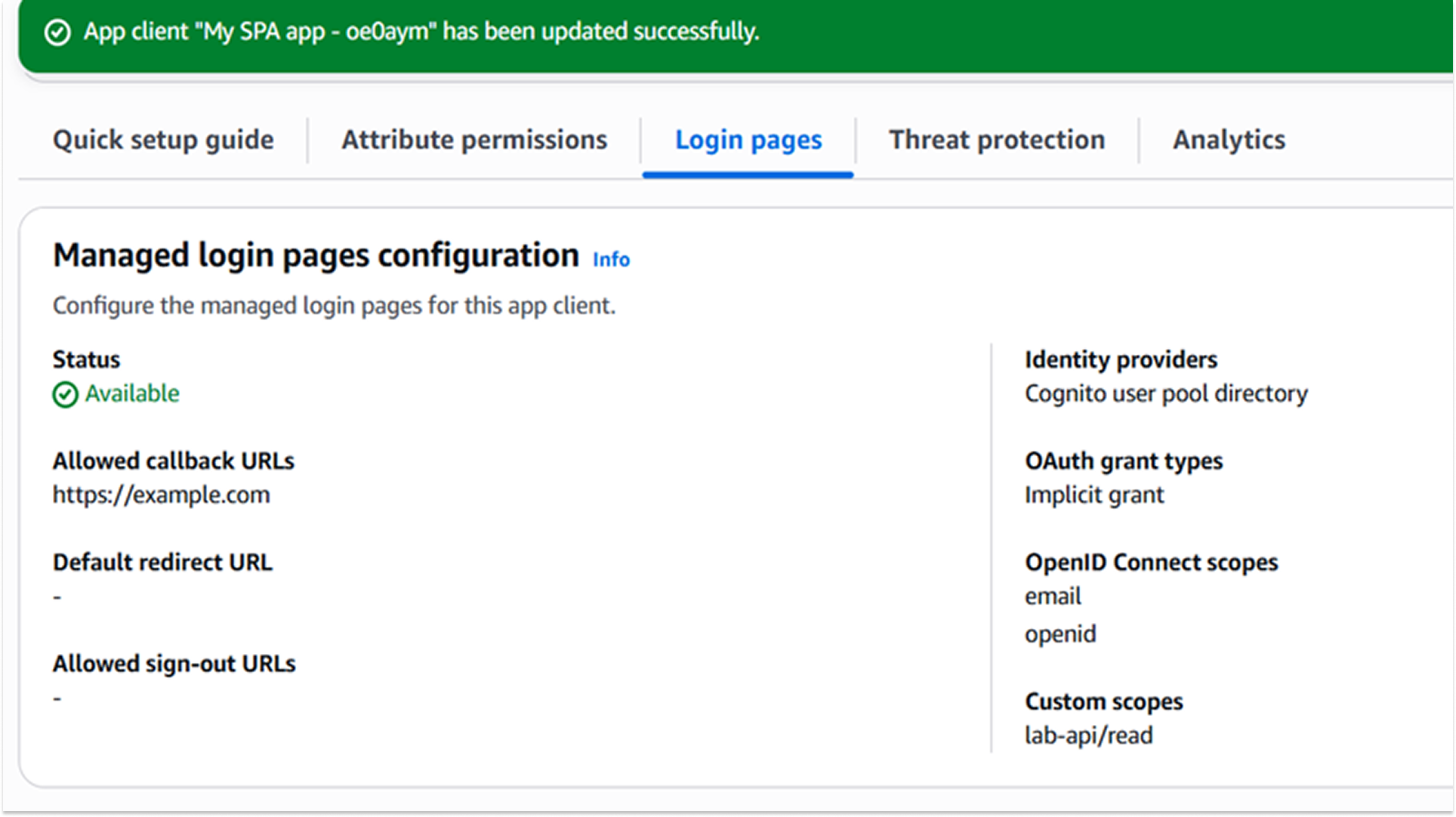Viewport: 1456px width, 817px height.
Task: Click the email scope entry
Action: (x=1052, y=597)
